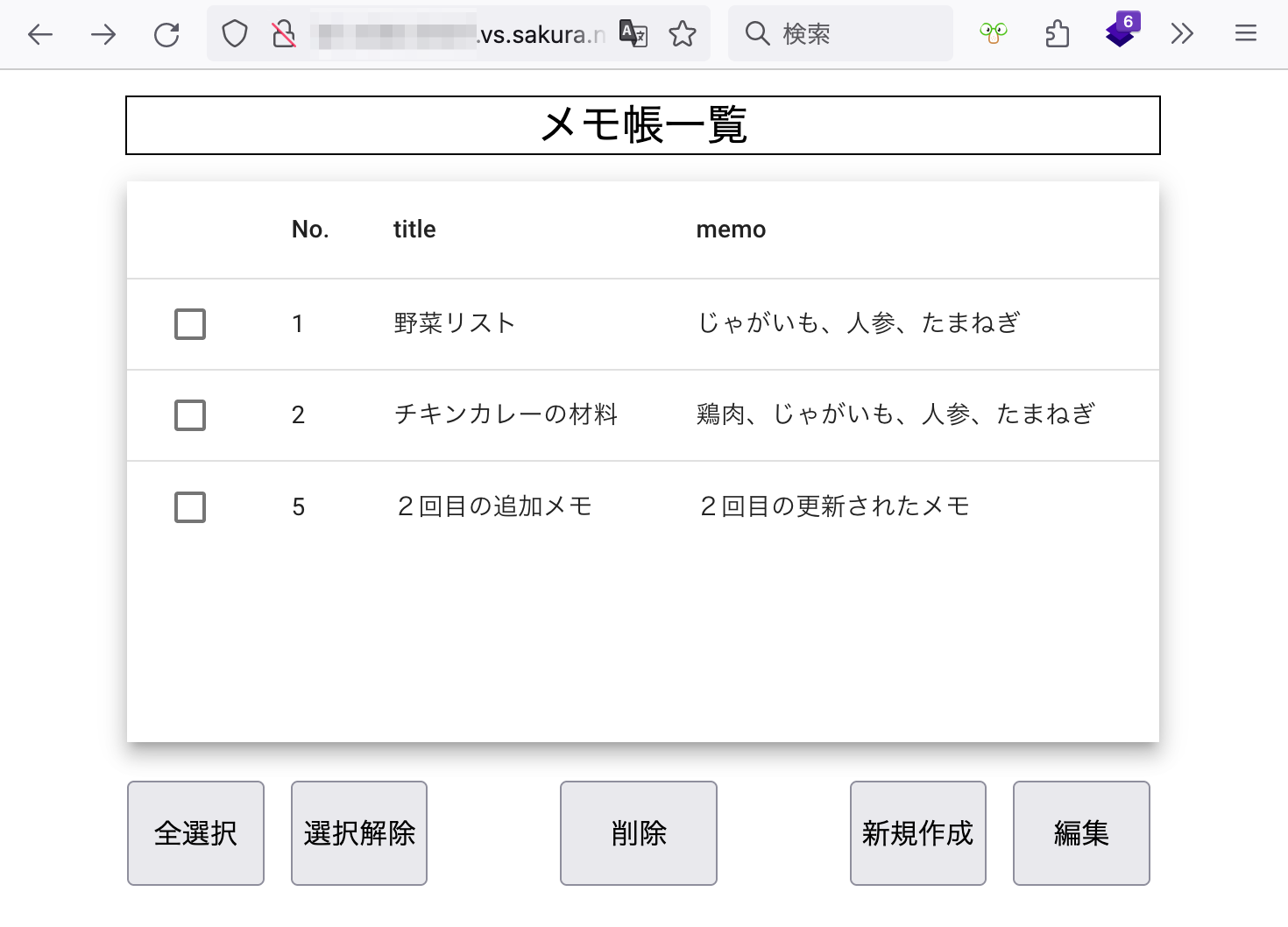Click the 削除 button

pos(638,833)
